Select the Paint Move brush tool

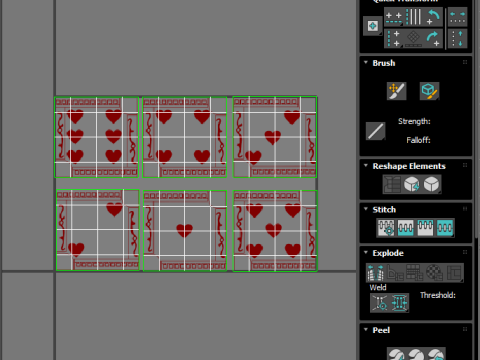coord(397,91)
